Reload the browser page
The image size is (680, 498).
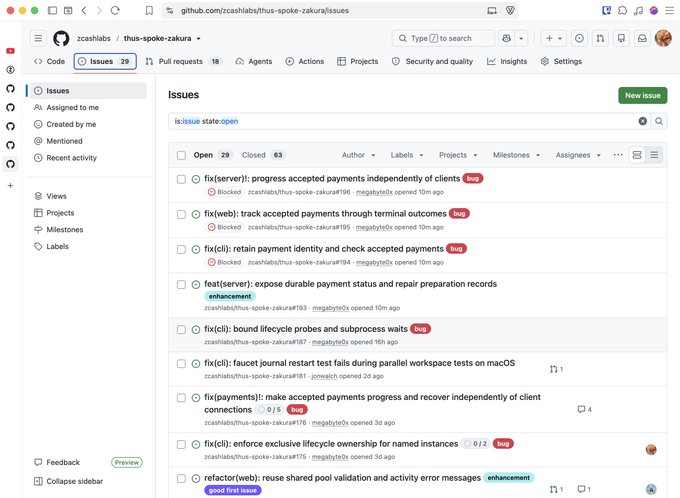click(115, 10)
